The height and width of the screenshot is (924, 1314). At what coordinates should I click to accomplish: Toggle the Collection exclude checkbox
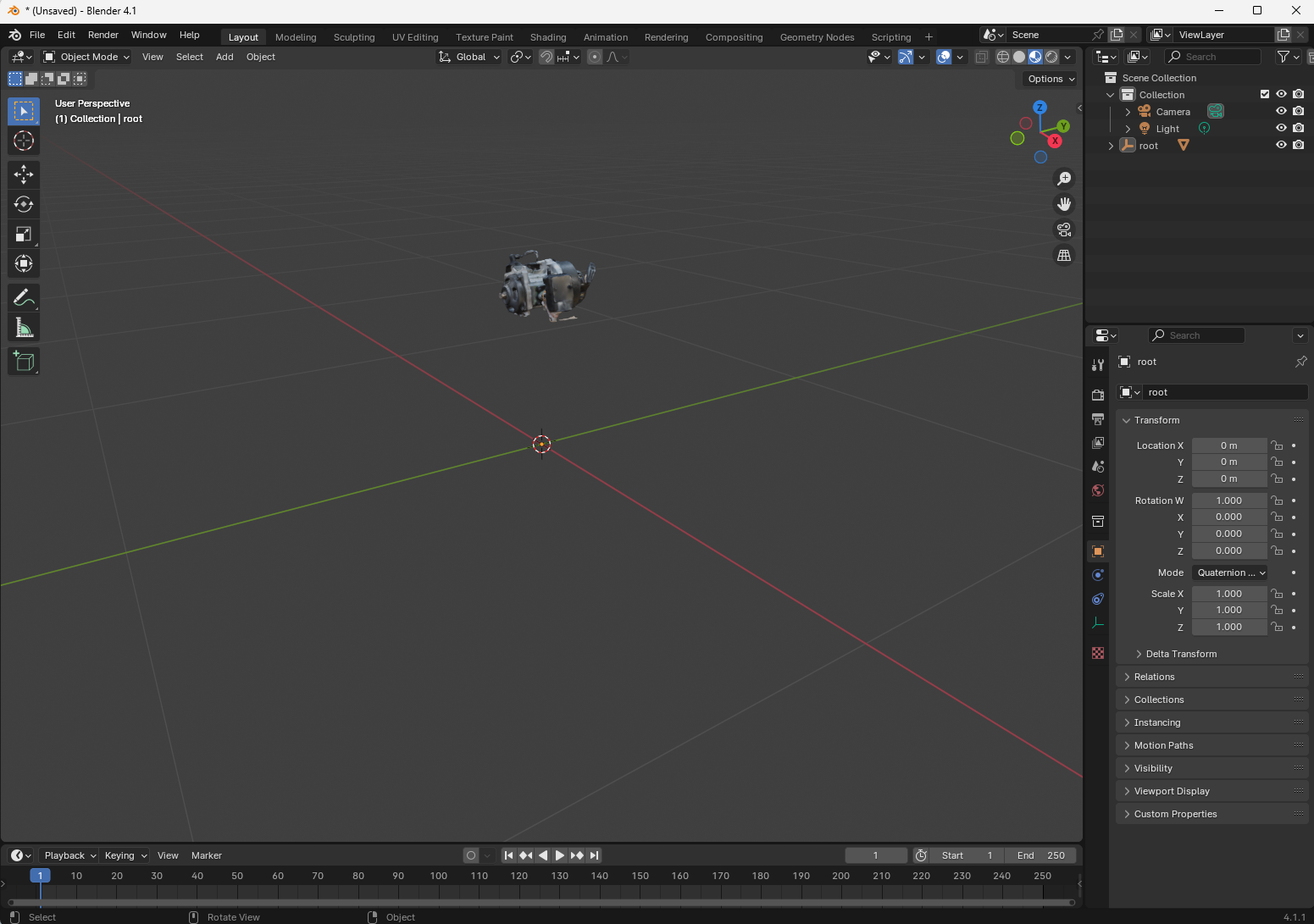pos(1265,94)
